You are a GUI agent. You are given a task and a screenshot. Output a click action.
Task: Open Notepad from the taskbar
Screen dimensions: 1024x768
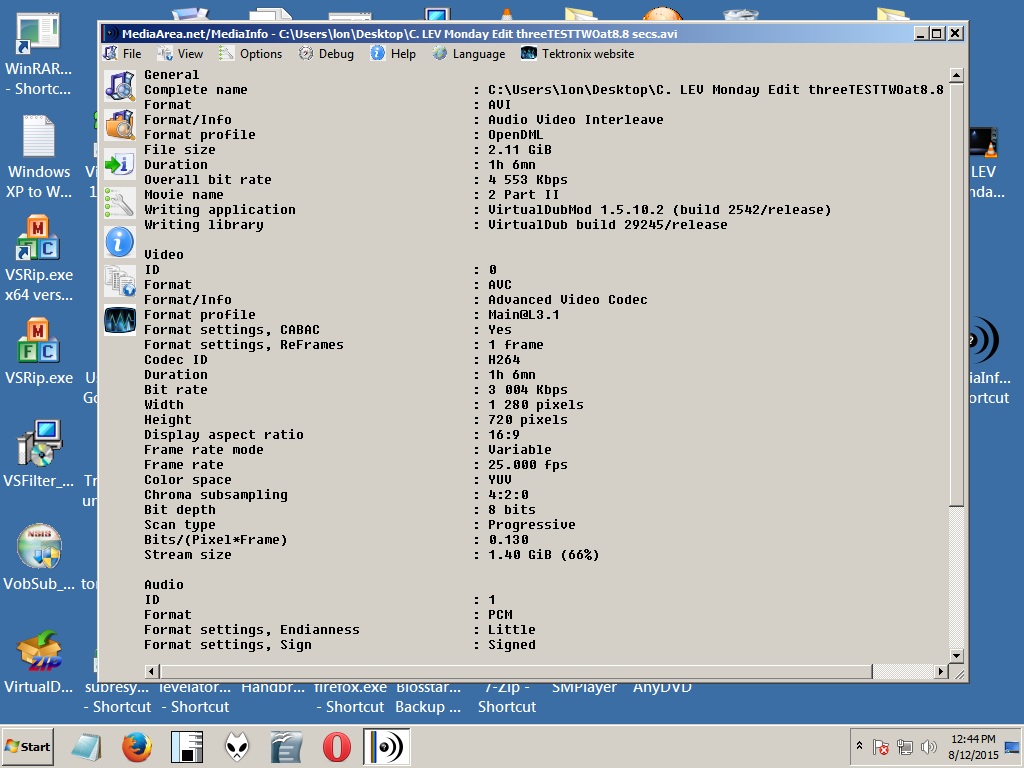[87, 746]
